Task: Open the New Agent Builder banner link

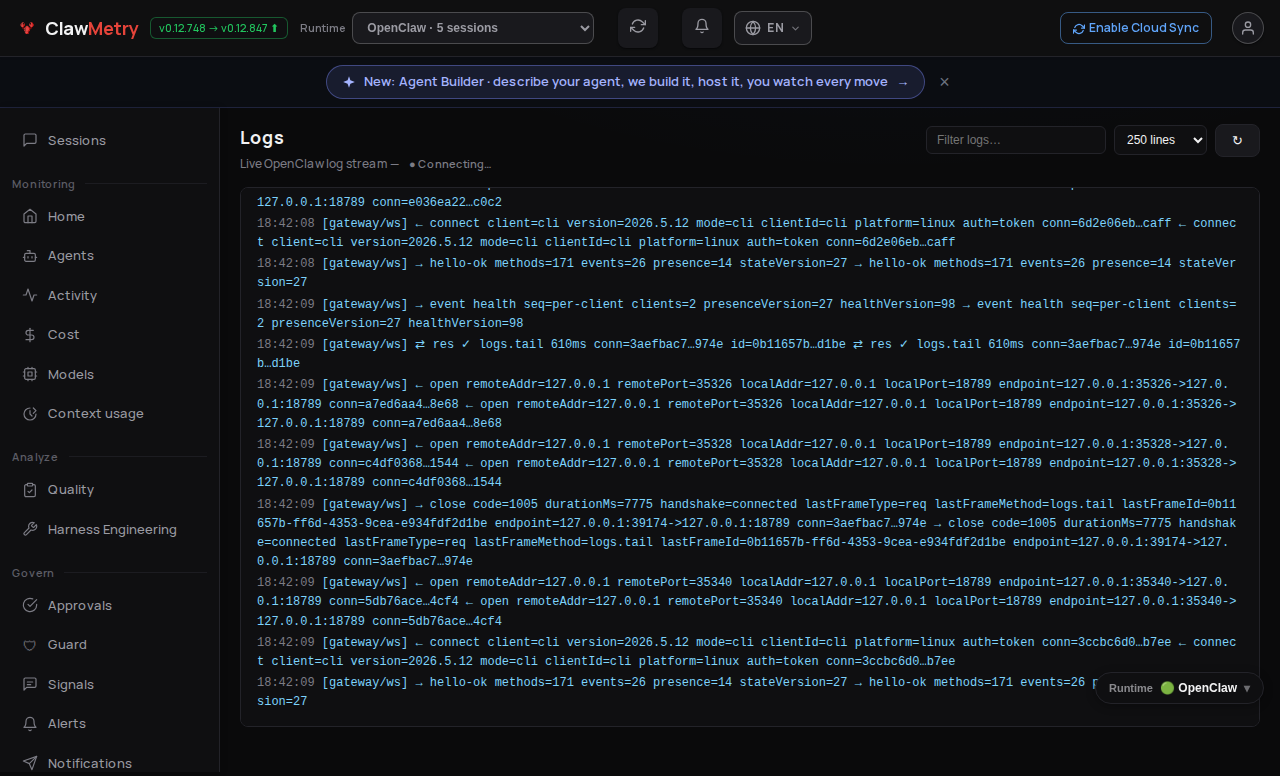Action: click(x=625, y=82)
